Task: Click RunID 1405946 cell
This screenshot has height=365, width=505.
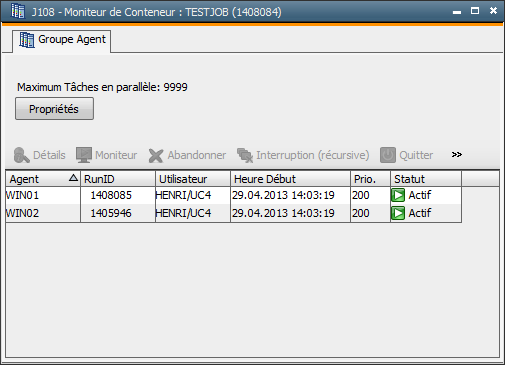Action: coord(118,213)
